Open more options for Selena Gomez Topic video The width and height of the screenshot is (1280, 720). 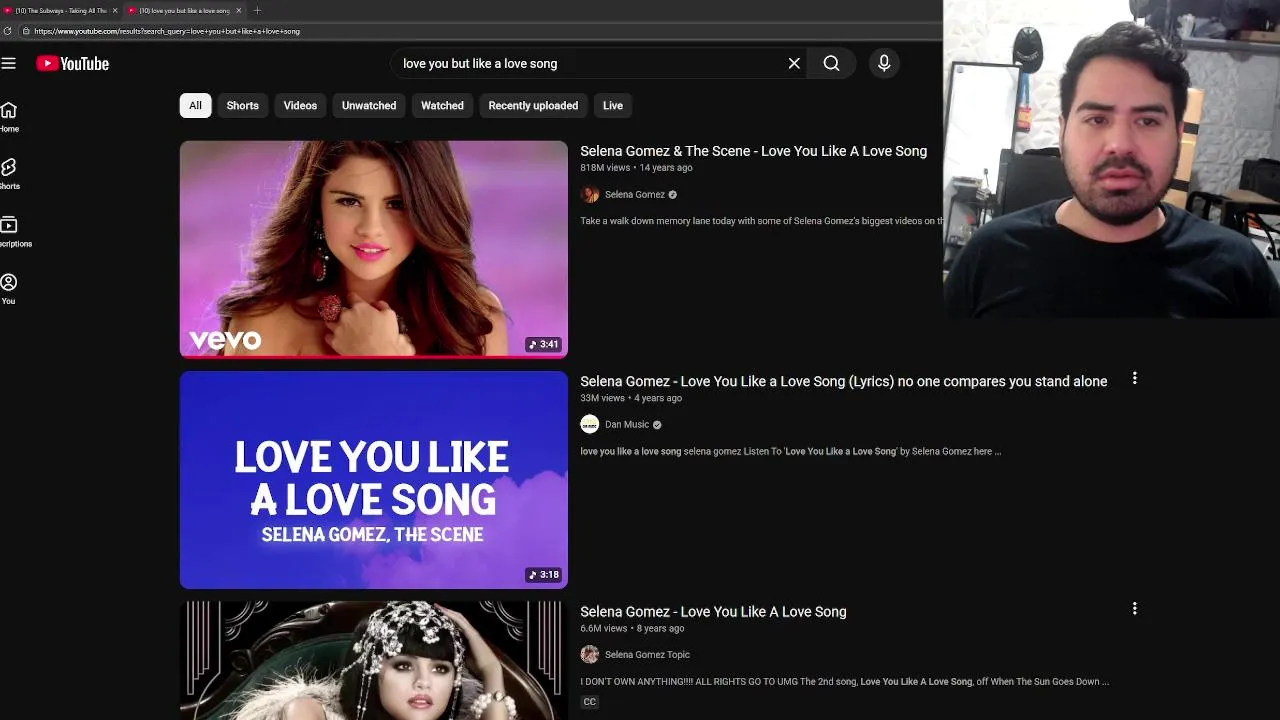1134,608
